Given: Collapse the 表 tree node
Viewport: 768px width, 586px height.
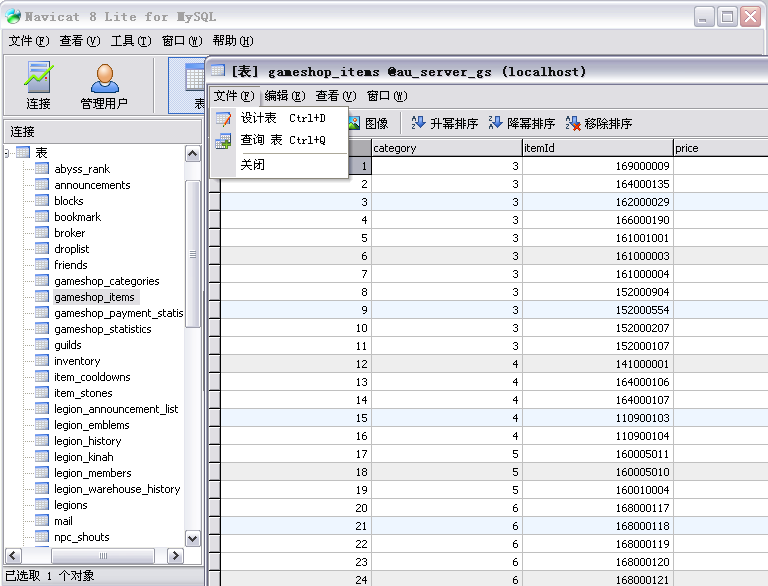Looking at the screenshot, I should point(7,153).
